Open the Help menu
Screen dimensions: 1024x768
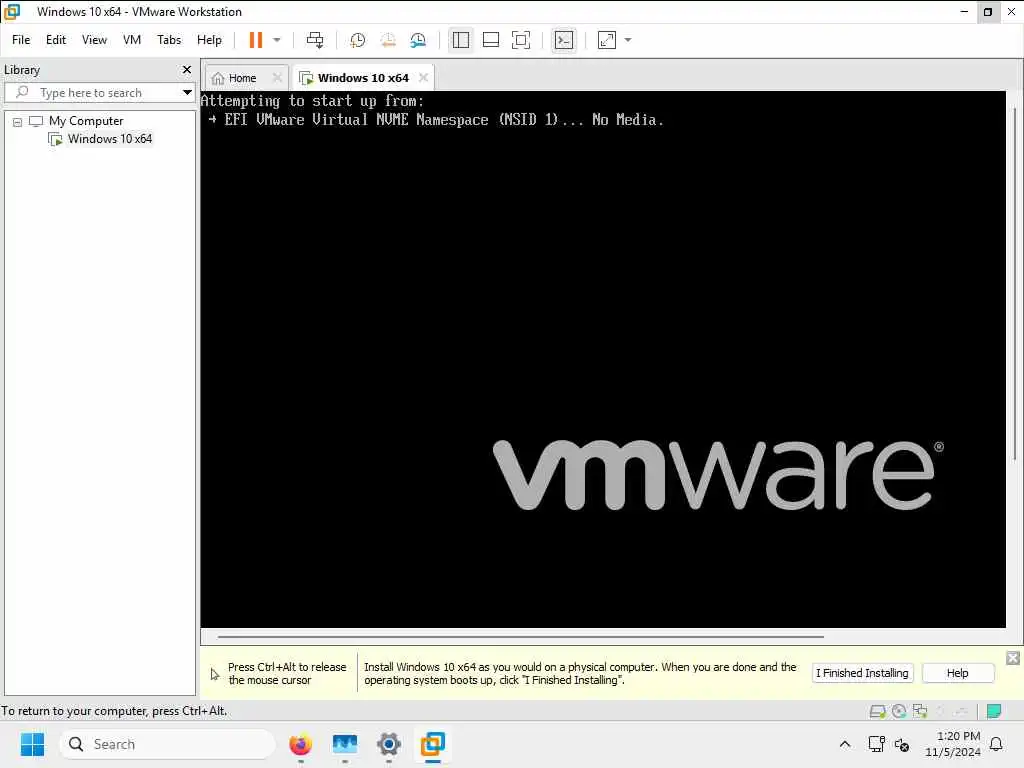[209, 40]
